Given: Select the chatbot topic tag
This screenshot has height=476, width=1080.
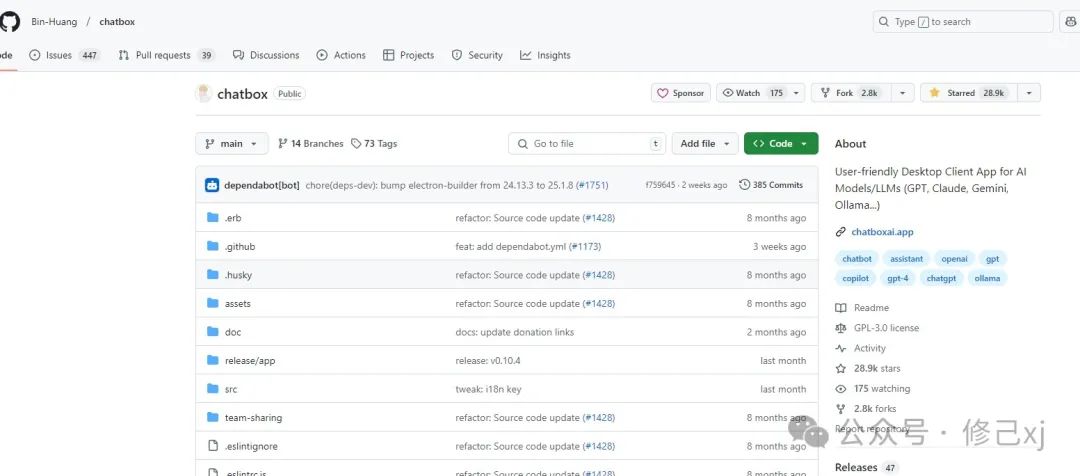Looking at the screenshot, I should 857,259.
